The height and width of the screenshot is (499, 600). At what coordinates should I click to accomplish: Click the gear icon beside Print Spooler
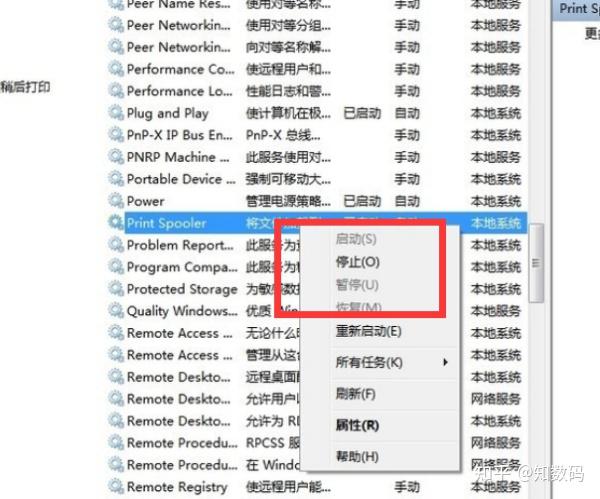coord(116,222)
